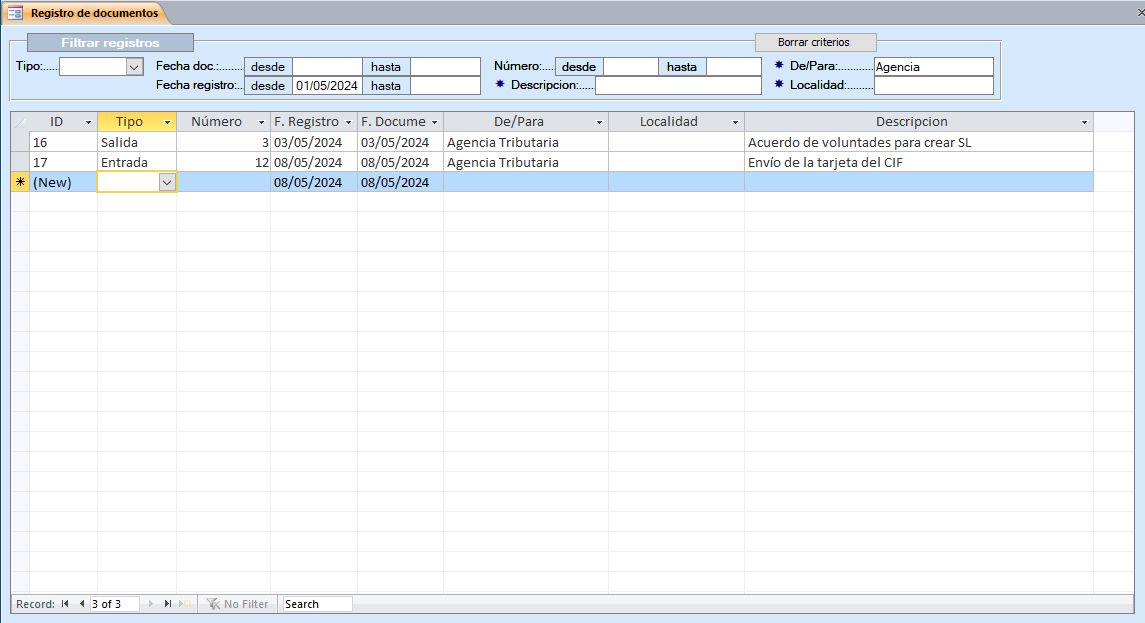Click the De/Para filter field containing Agencia
Image resolution: width=1145 pixels, height=623 pixels.
click(x=933, y=67)
